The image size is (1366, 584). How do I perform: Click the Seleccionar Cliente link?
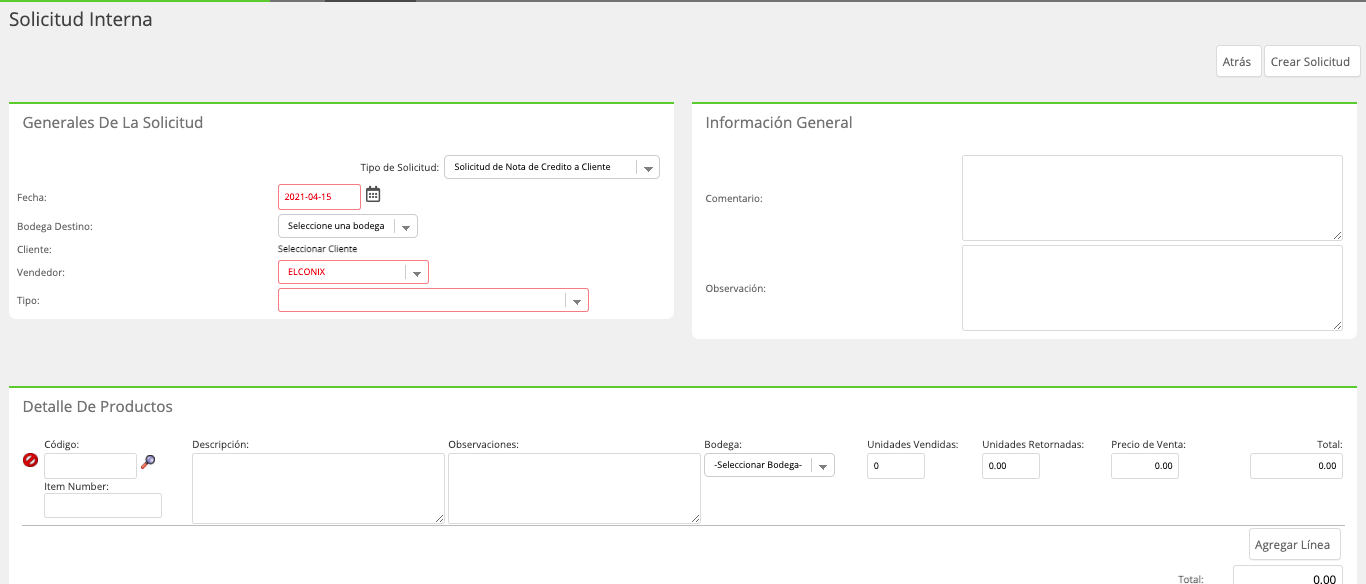317,249
